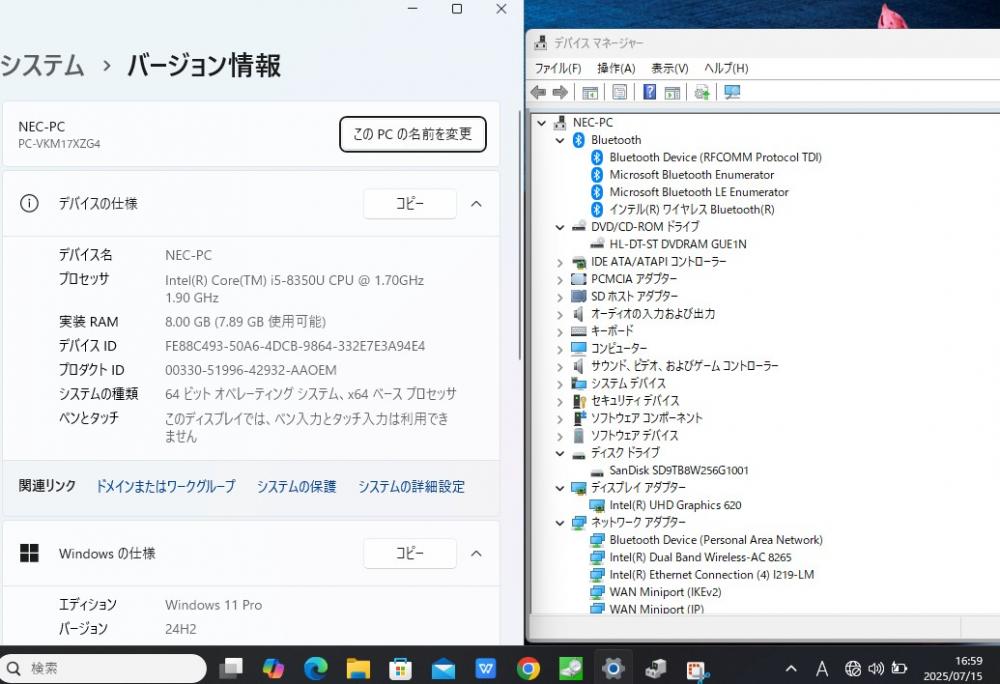Open the システムの詳細設定 link
The width and height of the screenshot is (1000, 684).
[x=411, y=486]
